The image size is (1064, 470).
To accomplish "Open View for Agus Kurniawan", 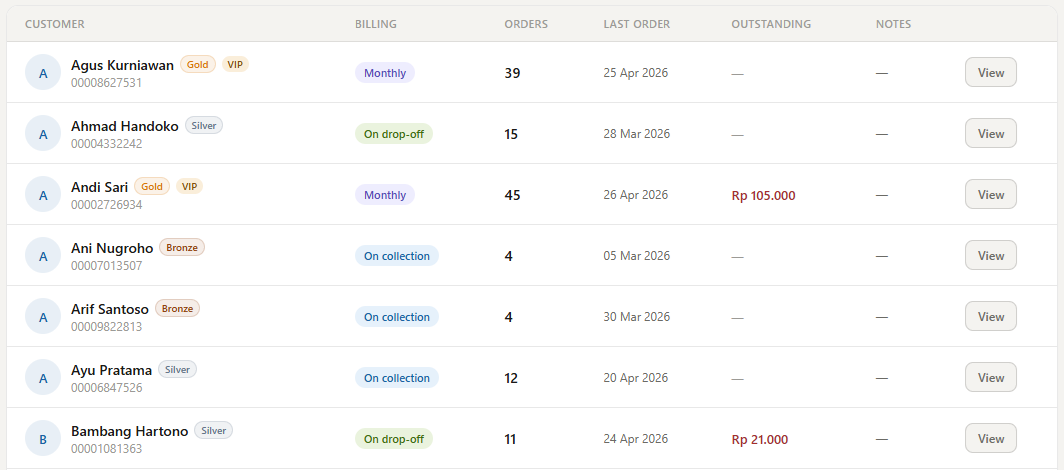I will point(991,73).
